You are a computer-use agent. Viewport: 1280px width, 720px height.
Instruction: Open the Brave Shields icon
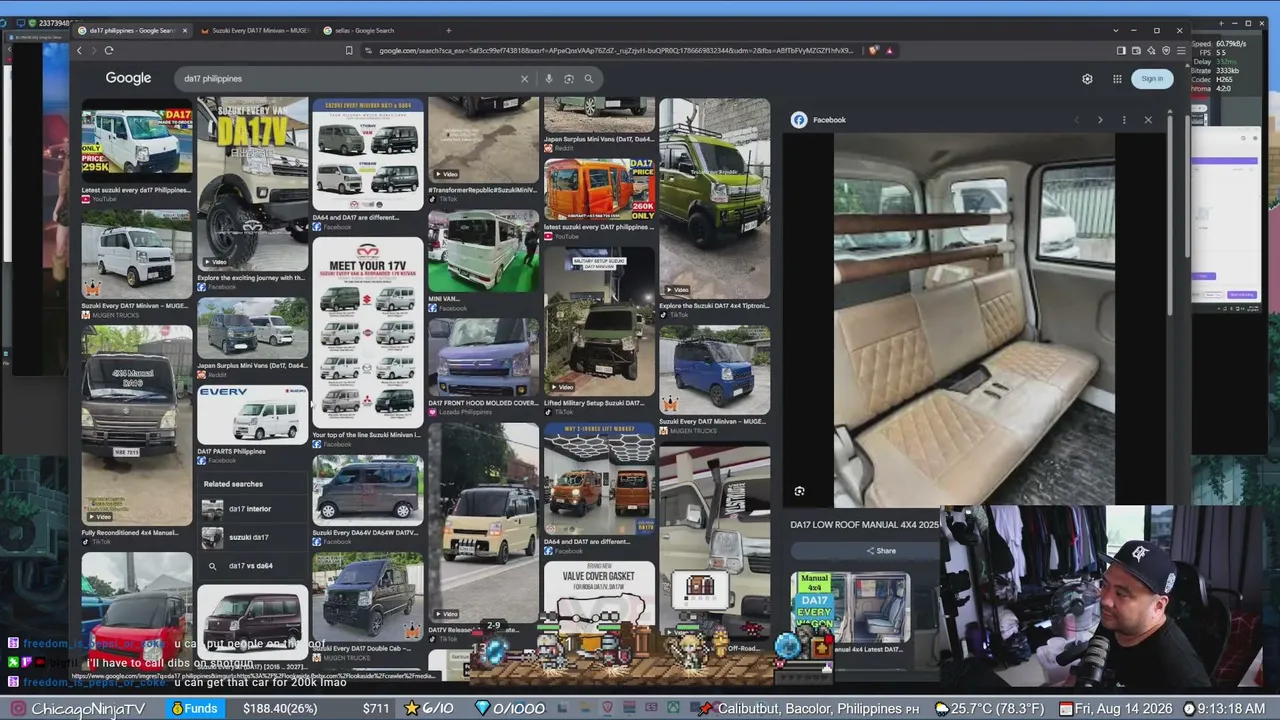[874, 50]
